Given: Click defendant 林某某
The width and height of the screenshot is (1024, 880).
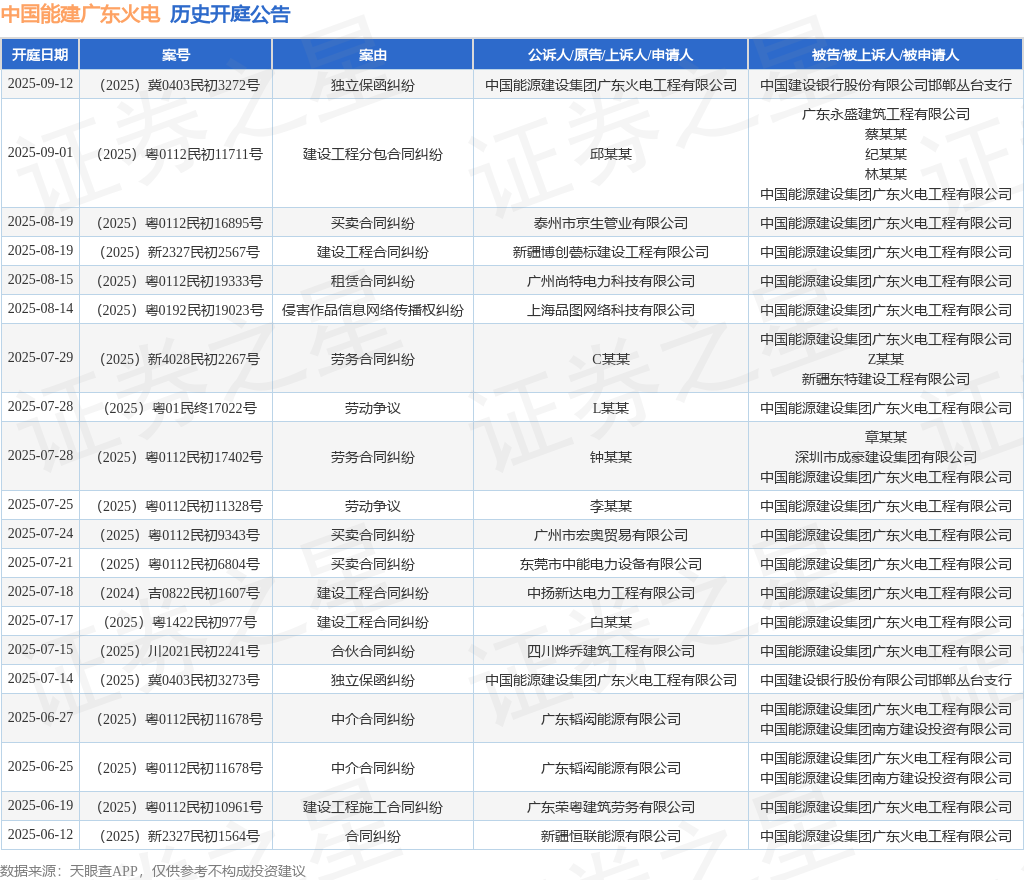Looking at the screenshot, I should (886, 174).
